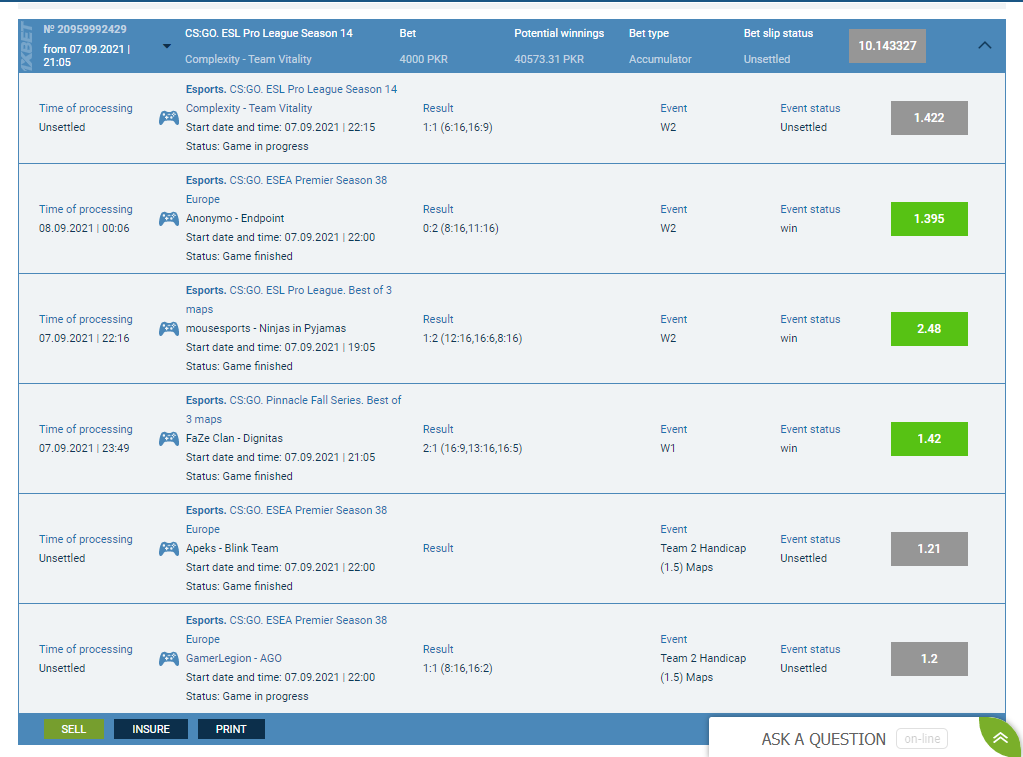Open Esports ESEA Premier link above Anonymo - Endpoint
Viewport: 1023px width, 757px height.
click(286, 189)
